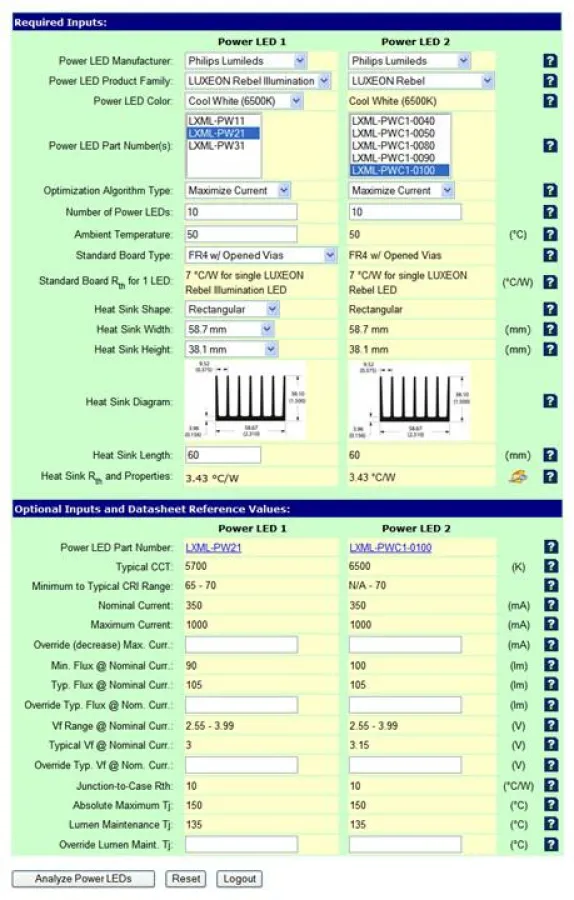Select LXML-PWC1-0080 part number
The image size is (574, 900).
pyautogui.click(x=400, y=146)
